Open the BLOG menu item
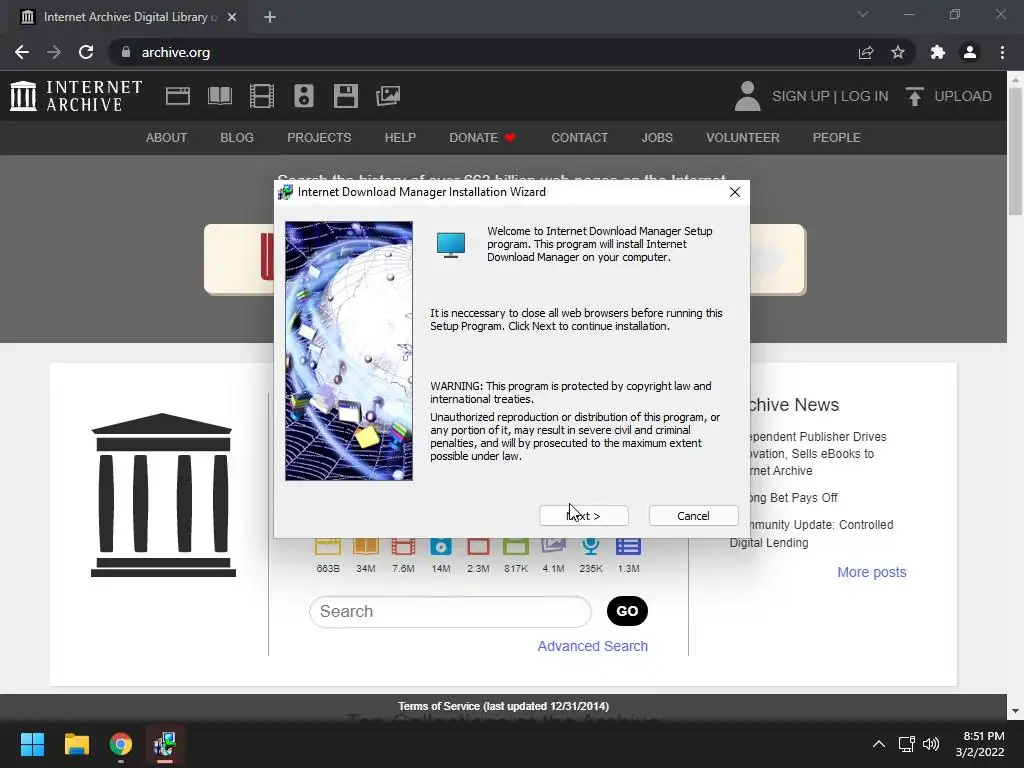This screenshot has height=768, width=1024. [x=237, y=138]
